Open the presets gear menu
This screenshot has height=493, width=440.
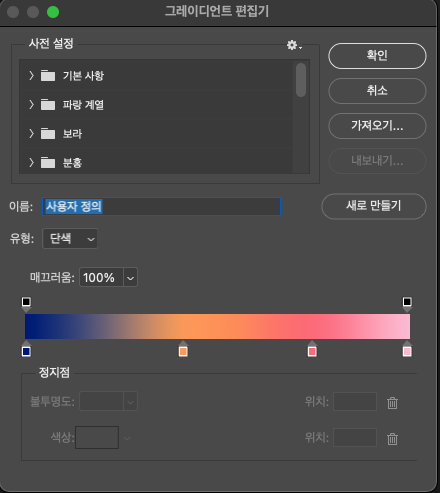(x=294, y=45)
